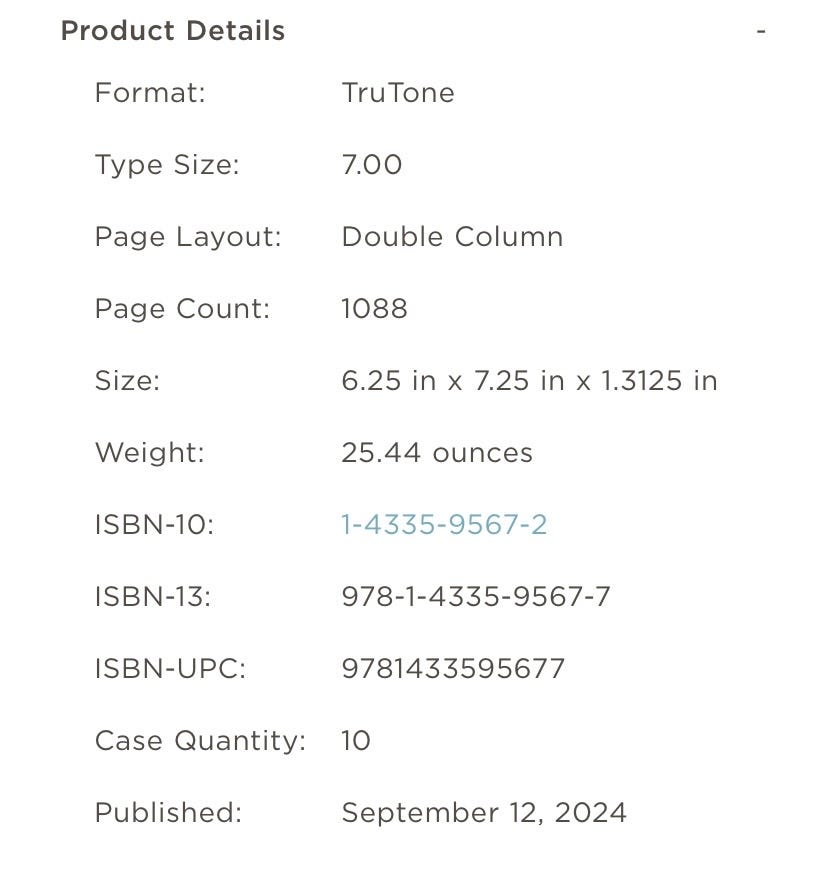This screenshot has width=828, height=870.
Task: Click the published date September 12, 2024
Action: point(484,813)
